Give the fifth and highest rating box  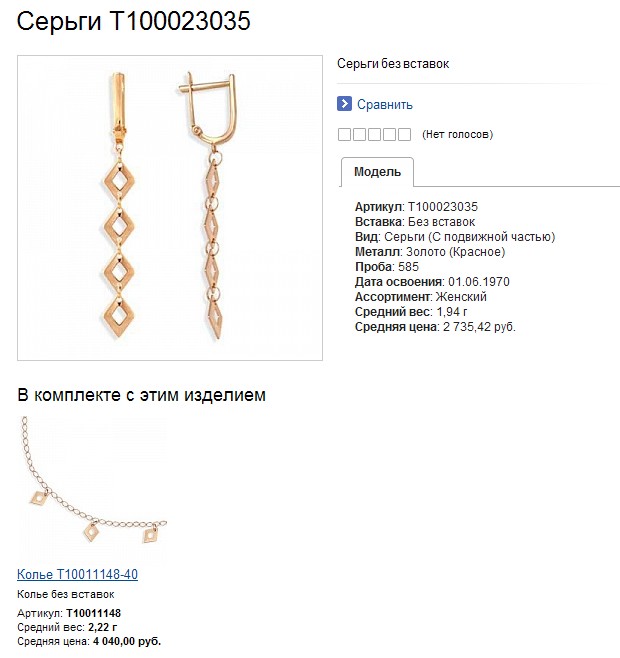click(x=405, y=135)
